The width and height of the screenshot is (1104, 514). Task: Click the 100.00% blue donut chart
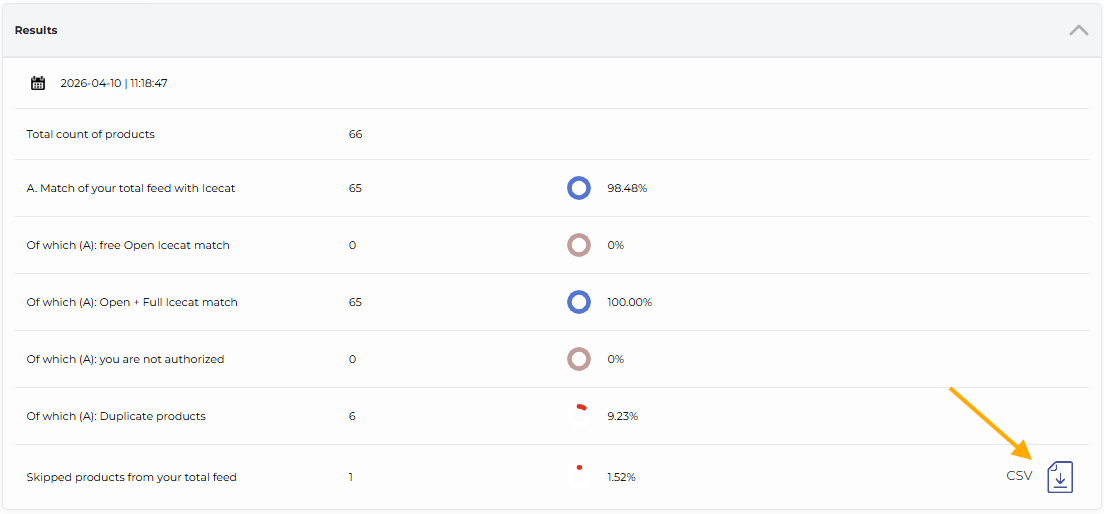[579, 302]
